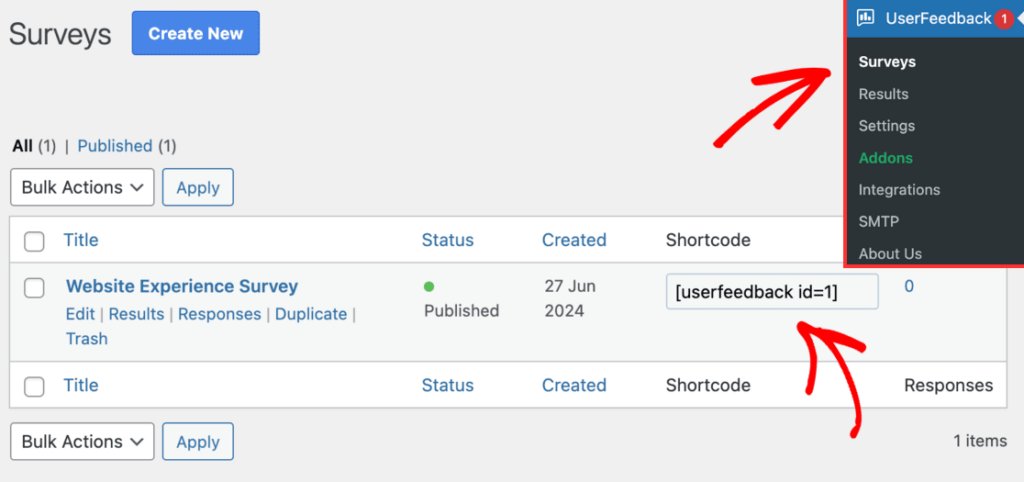
Task: Click the Duplicate row action link
Action: coord(311,314)
